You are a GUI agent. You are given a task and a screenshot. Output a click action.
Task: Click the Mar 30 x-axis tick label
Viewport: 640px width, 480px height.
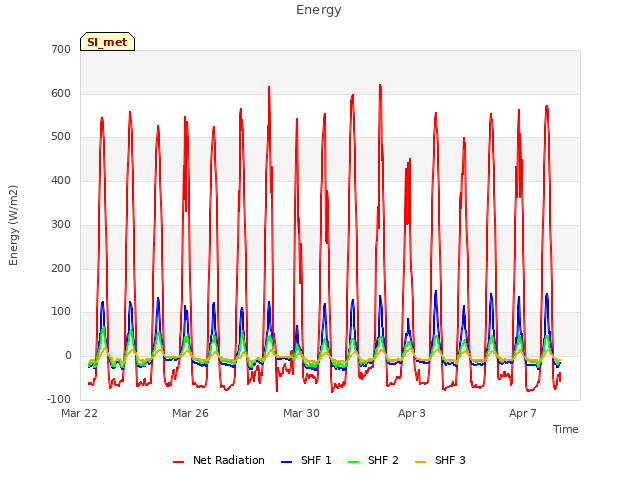[x=301, y=413]
